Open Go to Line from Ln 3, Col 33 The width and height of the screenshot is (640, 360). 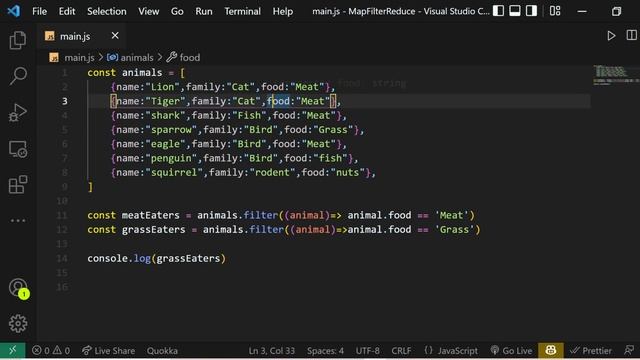tap(271, 351)
